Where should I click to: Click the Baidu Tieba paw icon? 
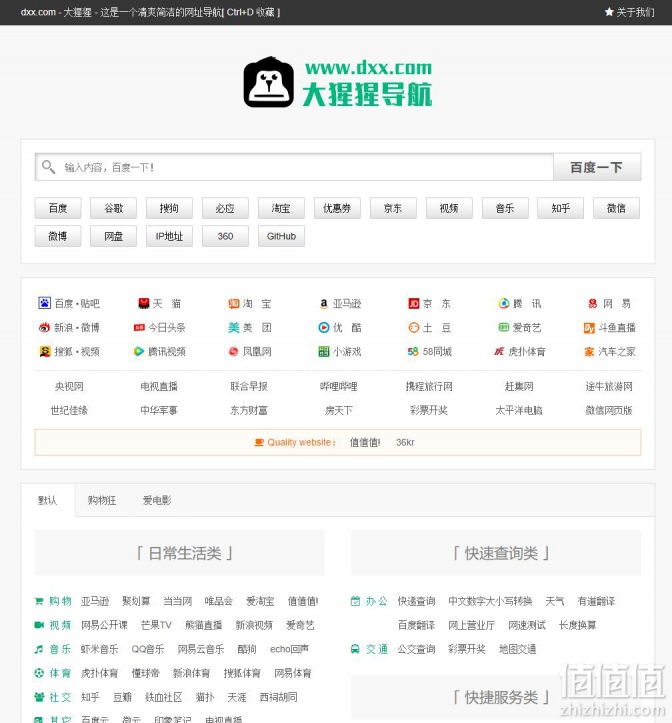(x=44, y=303)
